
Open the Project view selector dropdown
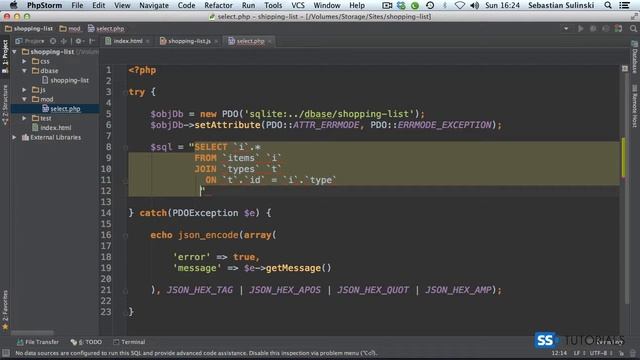(x=30, y=41)
